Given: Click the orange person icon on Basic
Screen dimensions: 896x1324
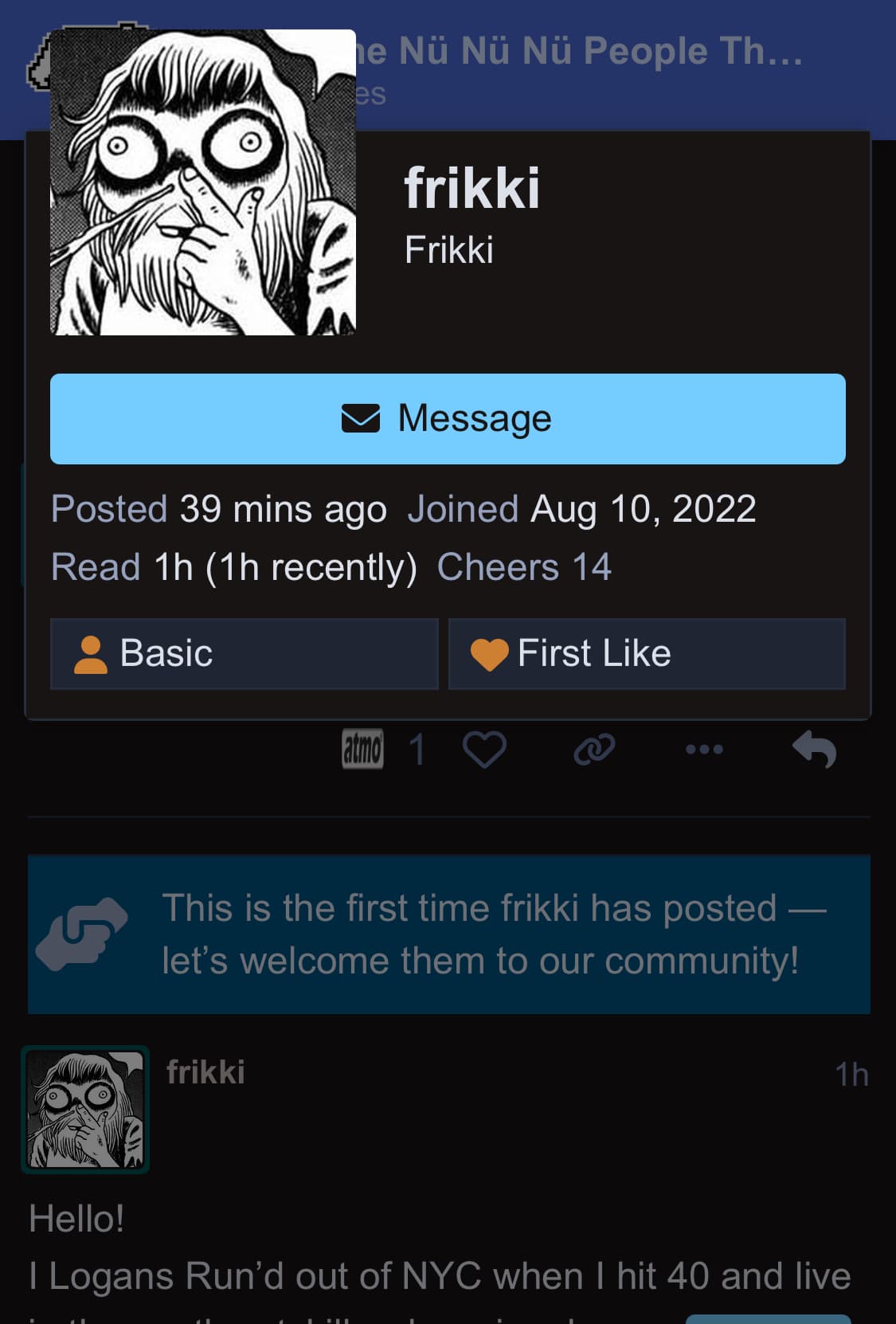Looking at the screenshot, I should (90, 655).
